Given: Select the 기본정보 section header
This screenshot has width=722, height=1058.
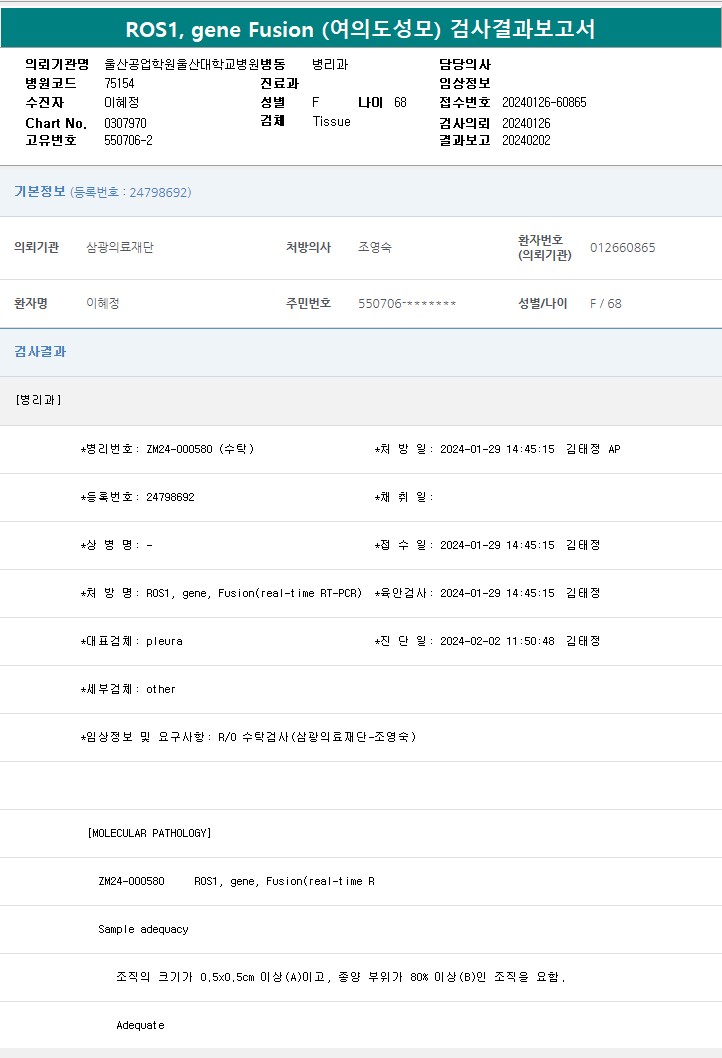Looking at the screenshot, I should coord(40,192).
